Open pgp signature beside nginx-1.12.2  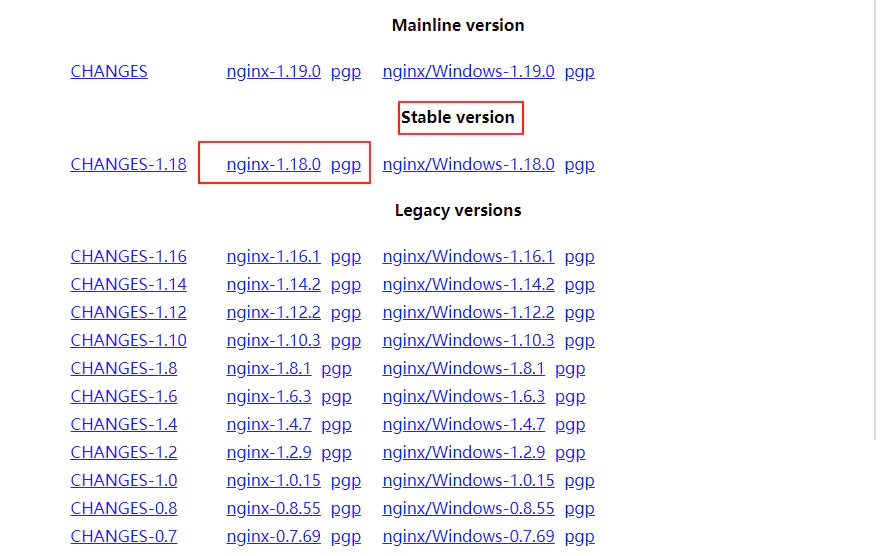pos(346,314)
